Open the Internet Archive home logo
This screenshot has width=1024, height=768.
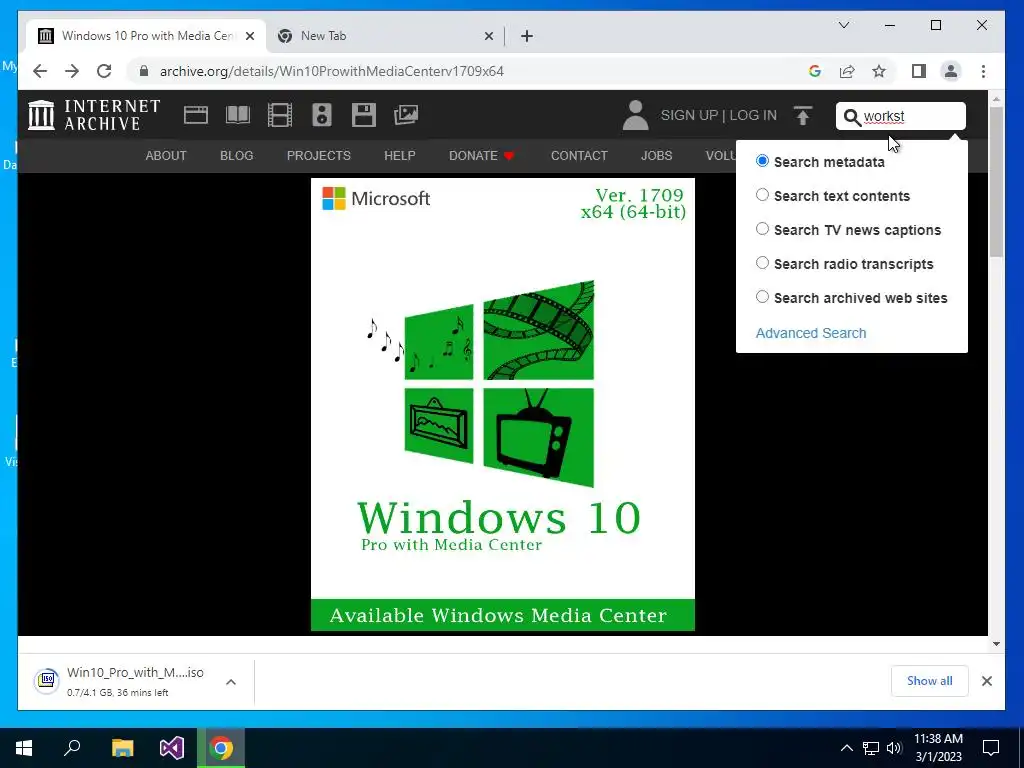click(x=94, y=115)
